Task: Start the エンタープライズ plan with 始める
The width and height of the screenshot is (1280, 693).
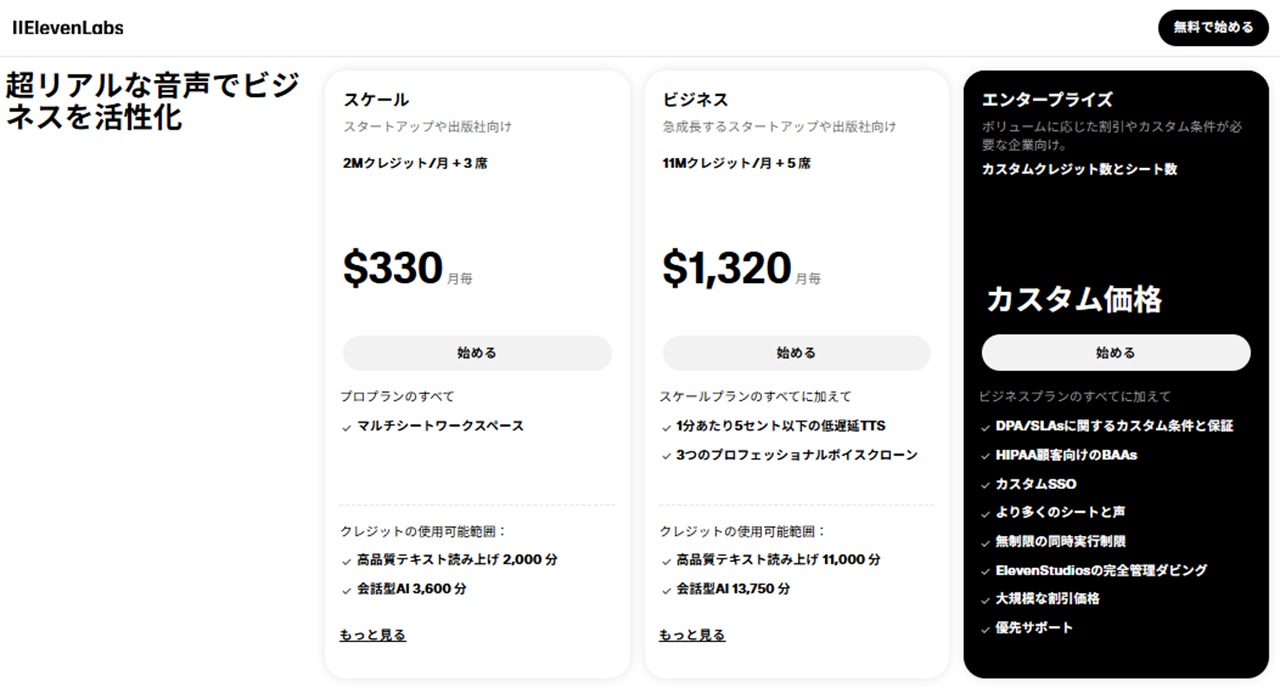Action: pos(1116,353)
